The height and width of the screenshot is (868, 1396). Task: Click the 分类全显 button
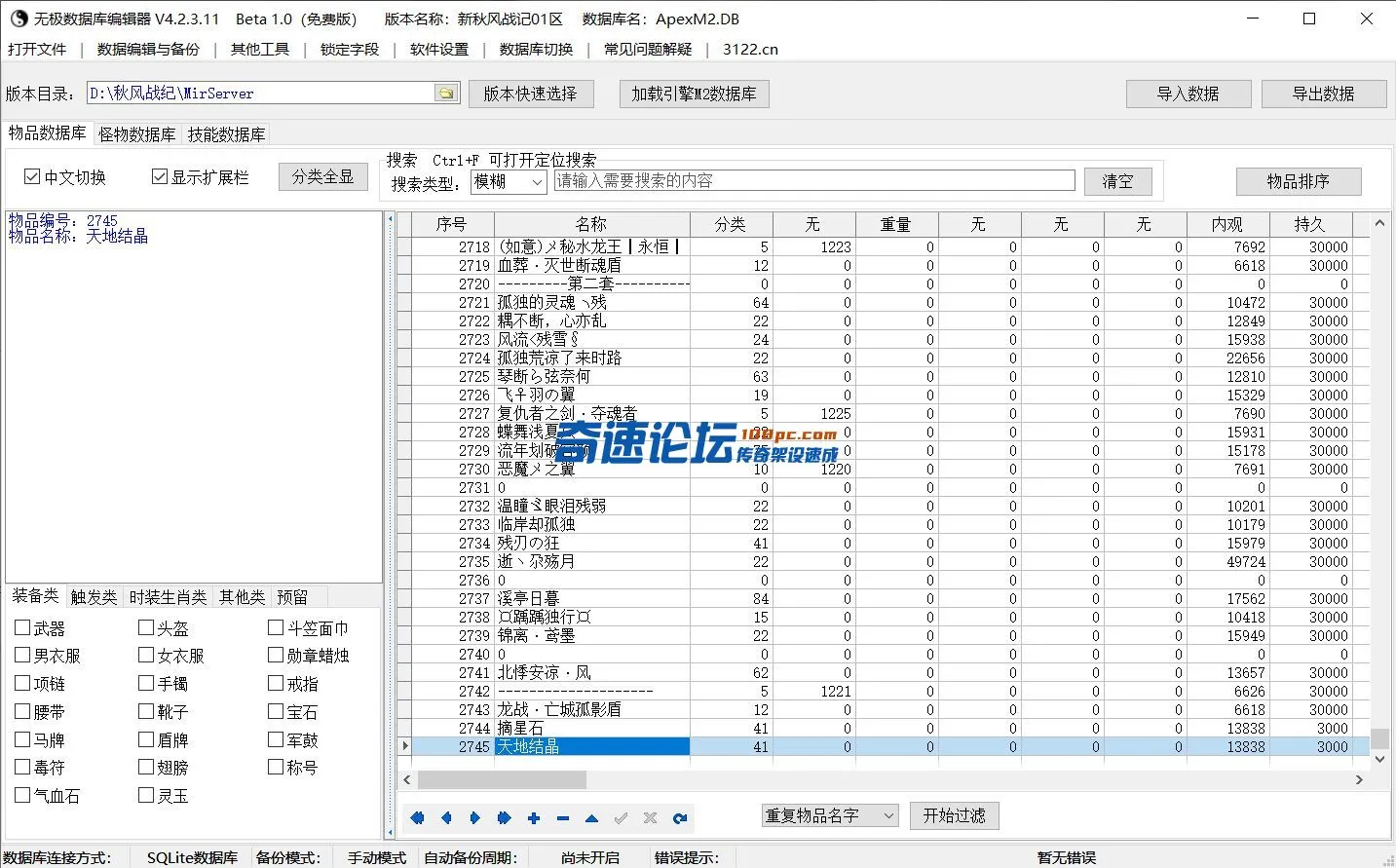323,176
